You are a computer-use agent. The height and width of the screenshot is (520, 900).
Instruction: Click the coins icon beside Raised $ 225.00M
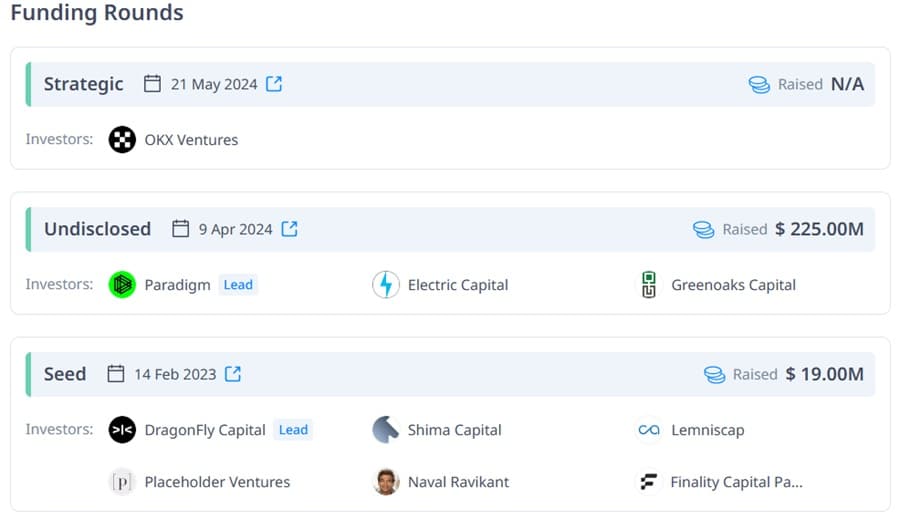tap(704, 230)
